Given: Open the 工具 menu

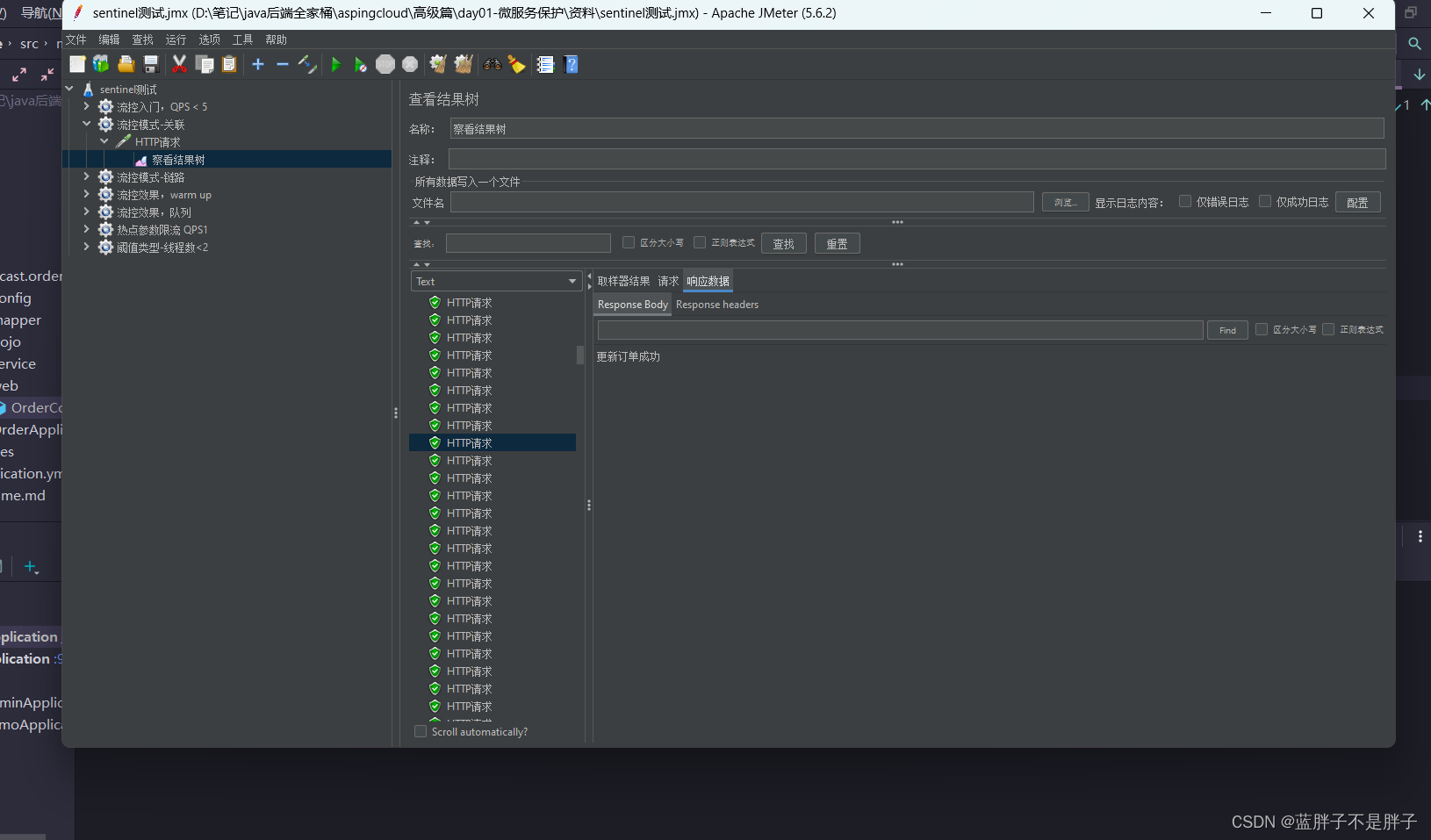Looking at the screenshot, I should click(242, 39).
